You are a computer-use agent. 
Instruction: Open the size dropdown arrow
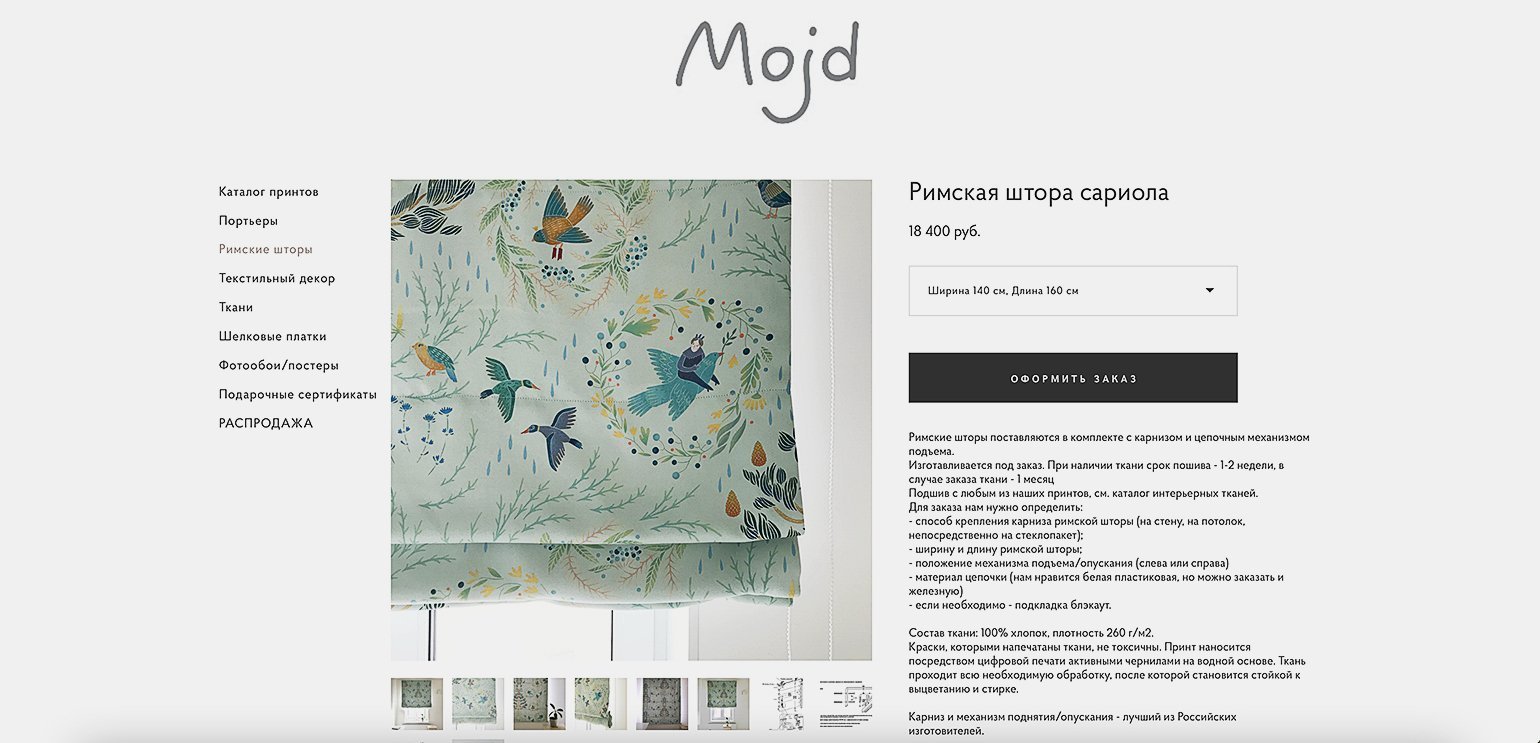1209,291
